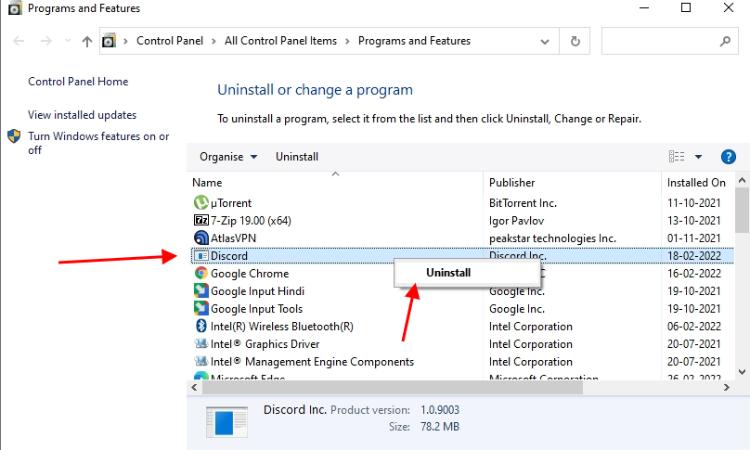Select the Google Chrome entry
Viewport: 750px width, 450px height.
250,274
